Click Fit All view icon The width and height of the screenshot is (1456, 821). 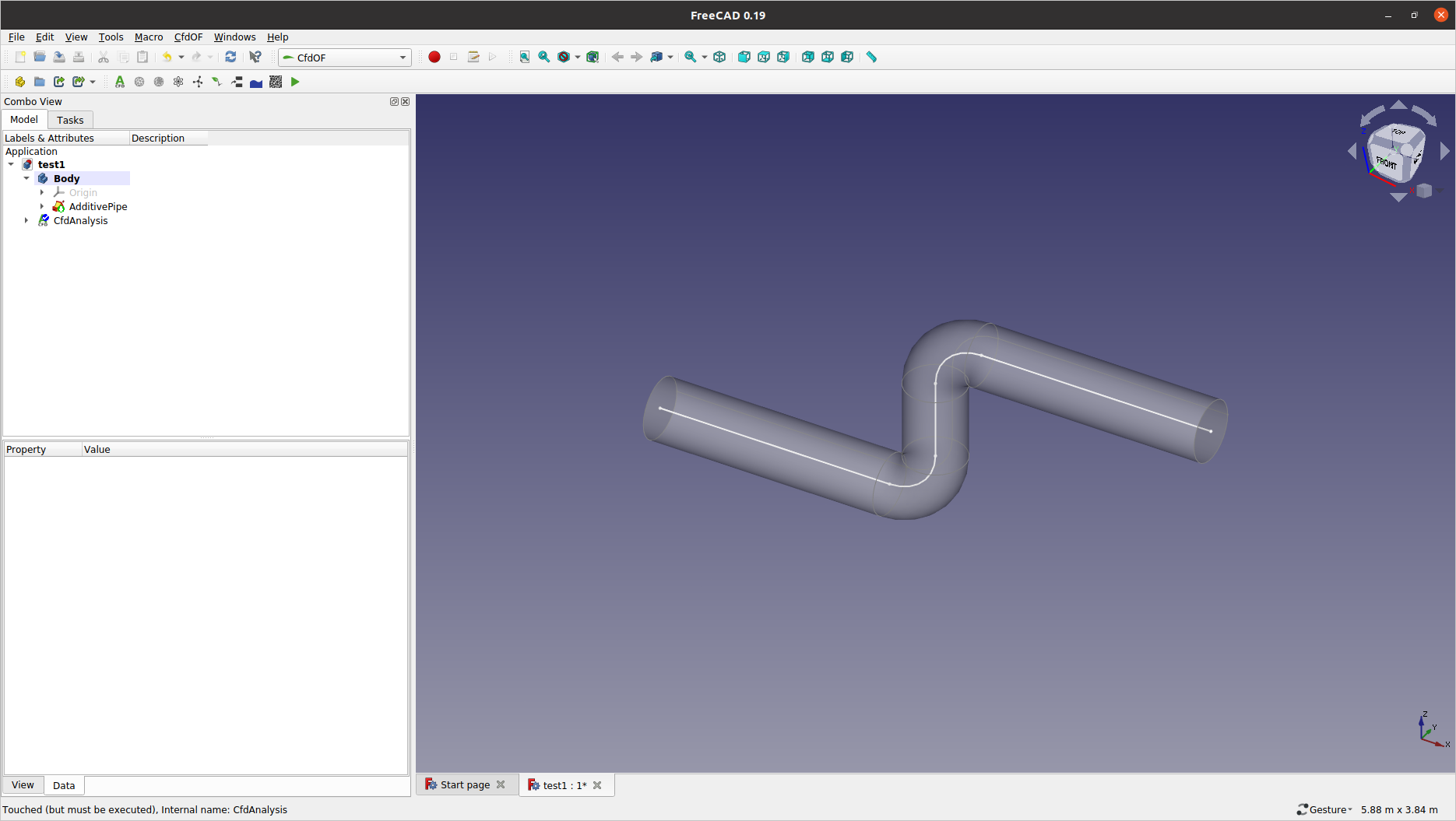[525, 57]
